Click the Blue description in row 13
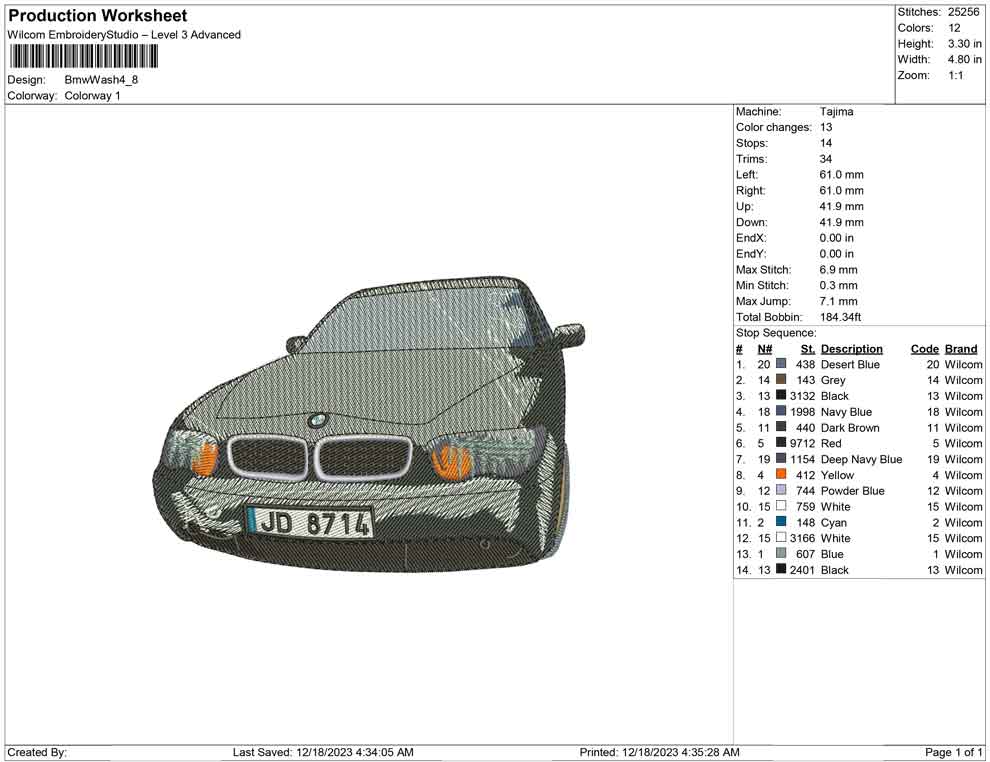 coord(832,554)
